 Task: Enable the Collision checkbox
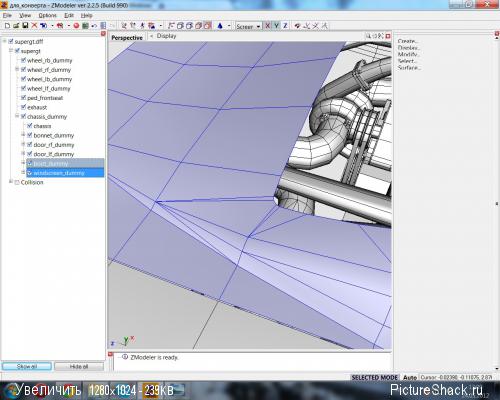(x=17, y=182)
